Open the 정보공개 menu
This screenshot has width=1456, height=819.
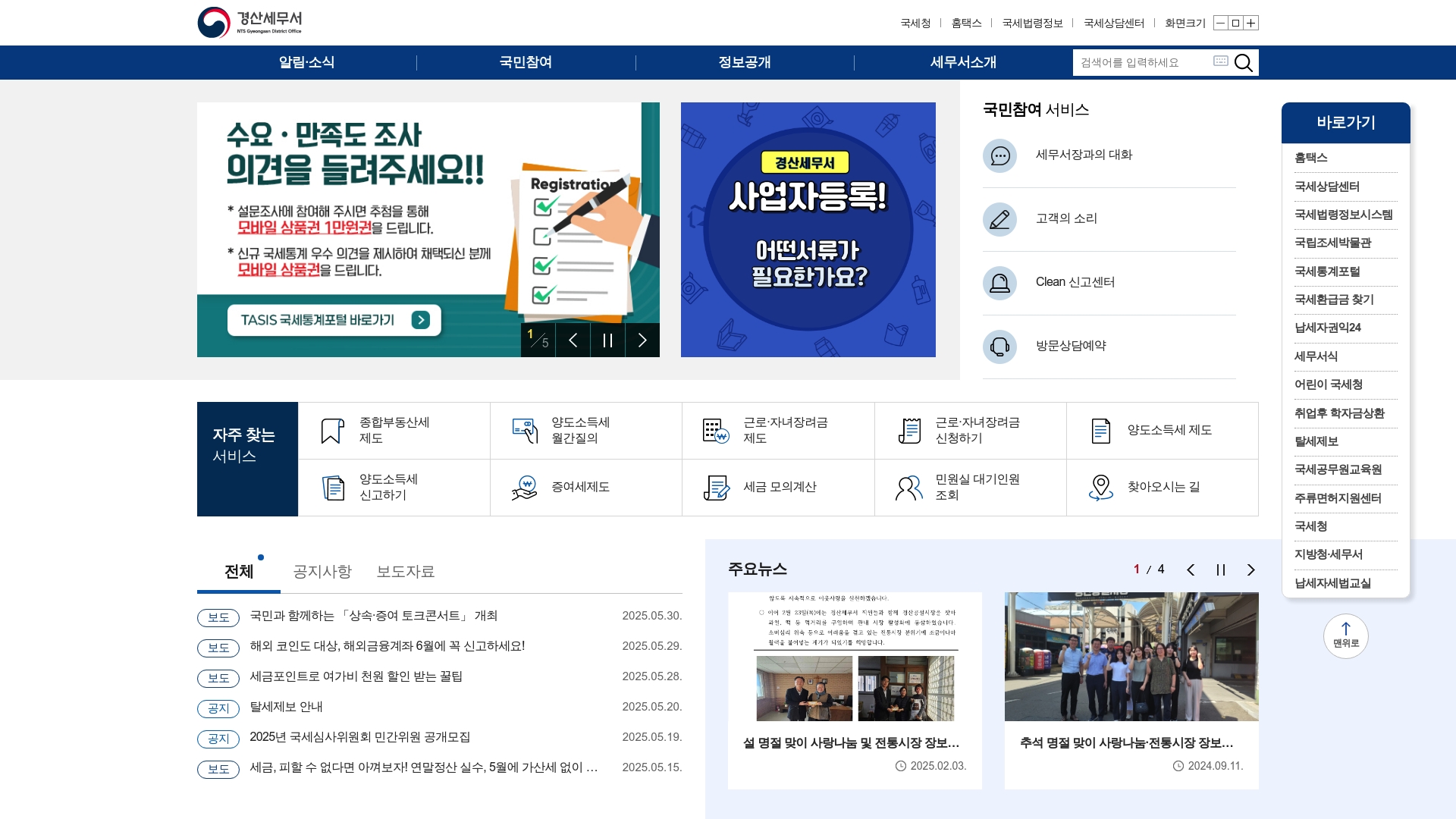point(745,62)
